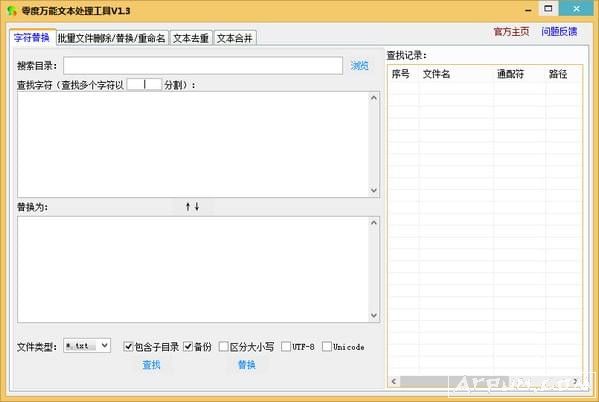Click the up arrow in the replace text scrollbar
This screenshot has width=599, height=402.
click(374, 222)
